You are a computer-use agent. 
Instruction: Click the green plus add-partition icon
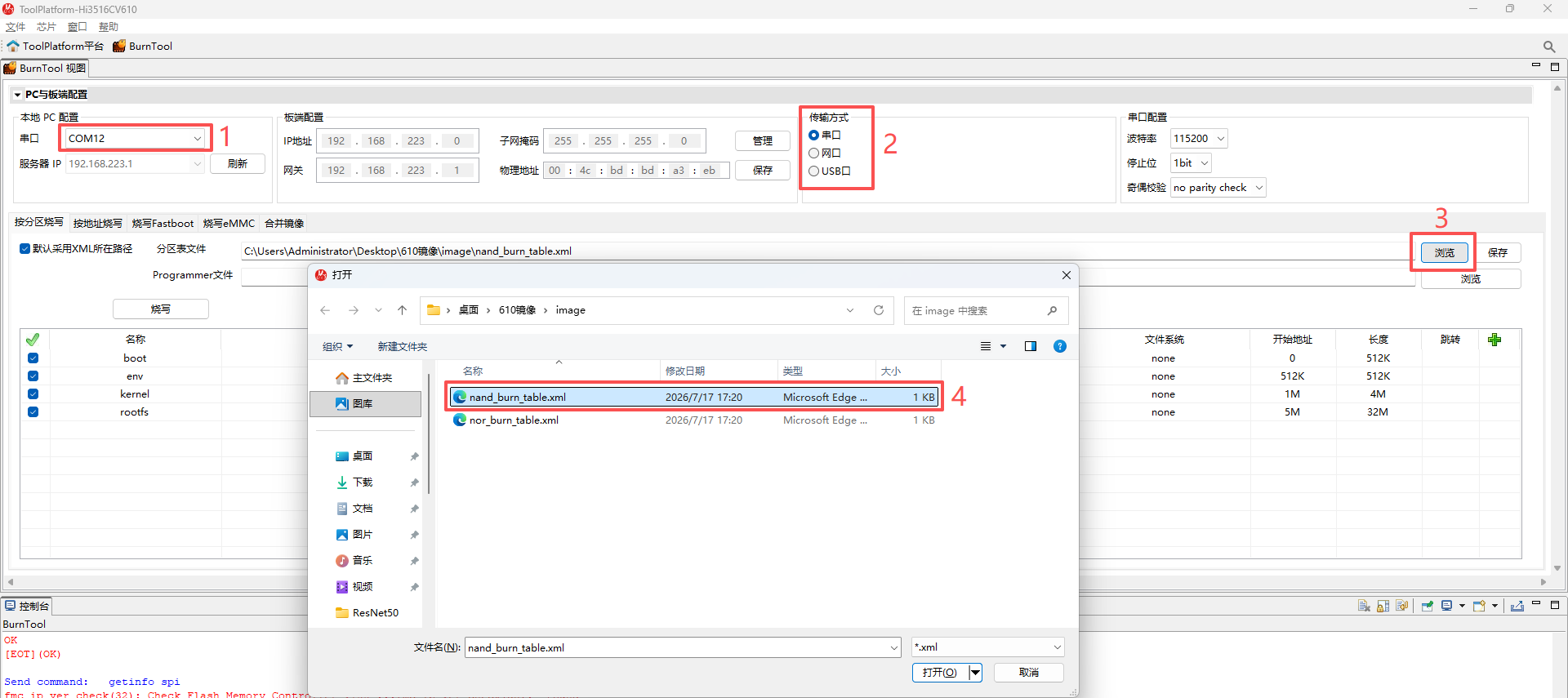[x=1494, y=340]
